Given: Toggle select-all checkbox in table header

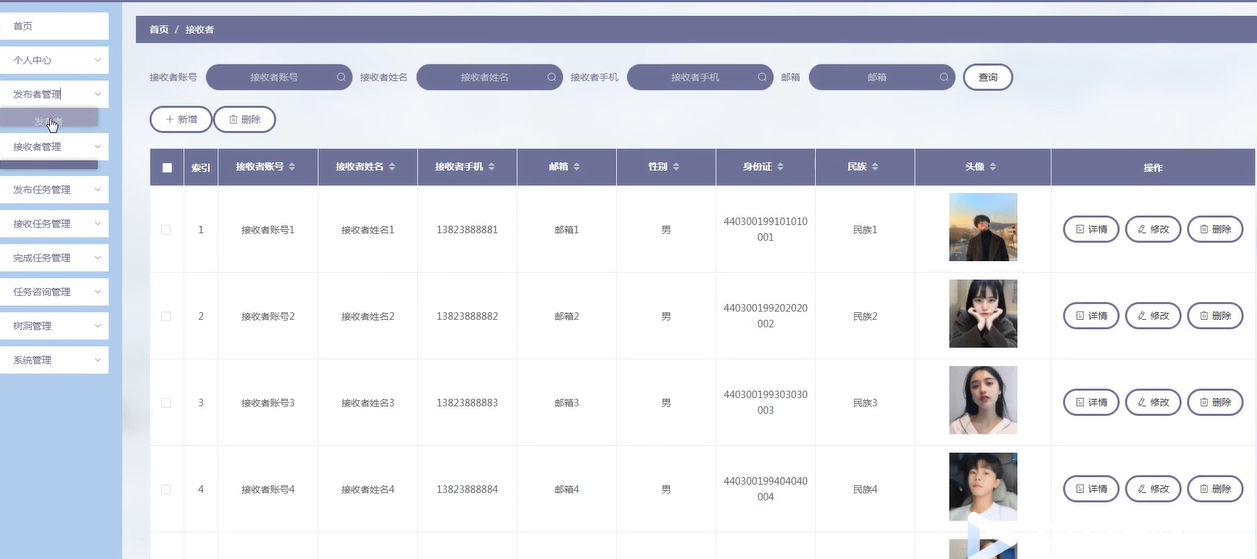Looking at the screenshot, I should tap(167, 168).
